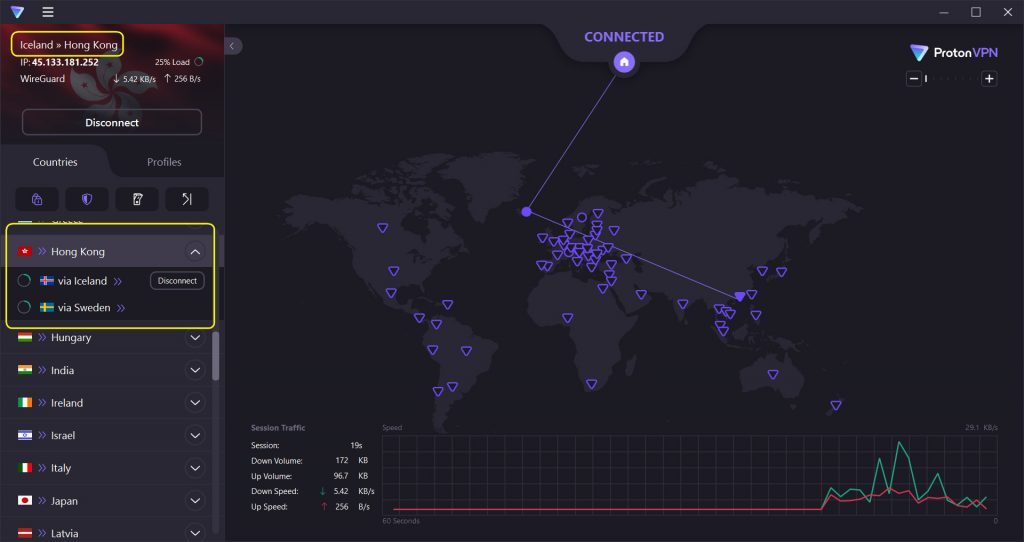Screen dimensions: 1024x542
Task: Click the traffic speed graph
Action: [690, 475]
